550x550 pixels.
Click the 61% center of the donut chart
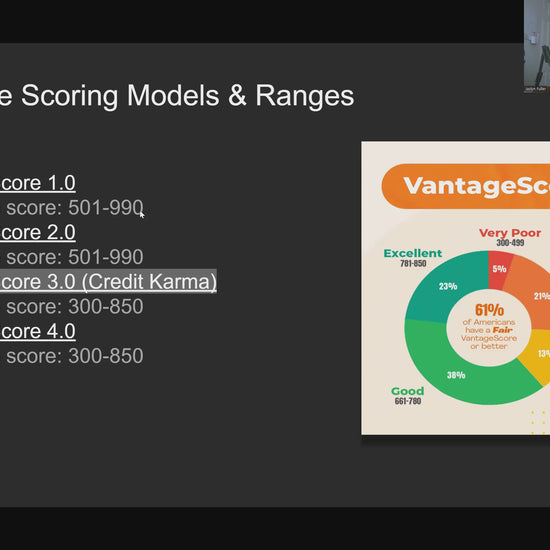click(x=489, y=328)
